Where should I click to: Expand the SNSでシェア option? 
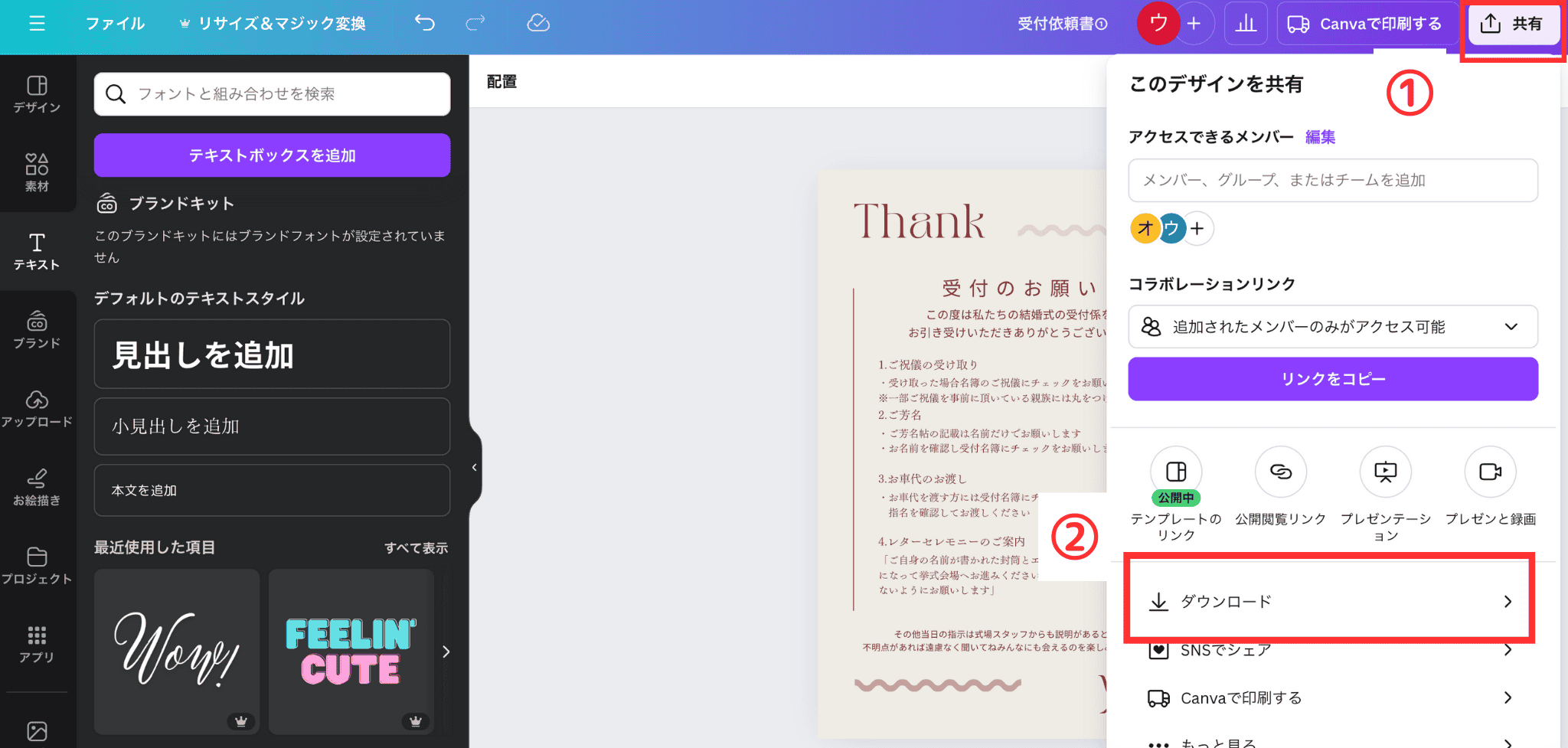(1331, 651)
